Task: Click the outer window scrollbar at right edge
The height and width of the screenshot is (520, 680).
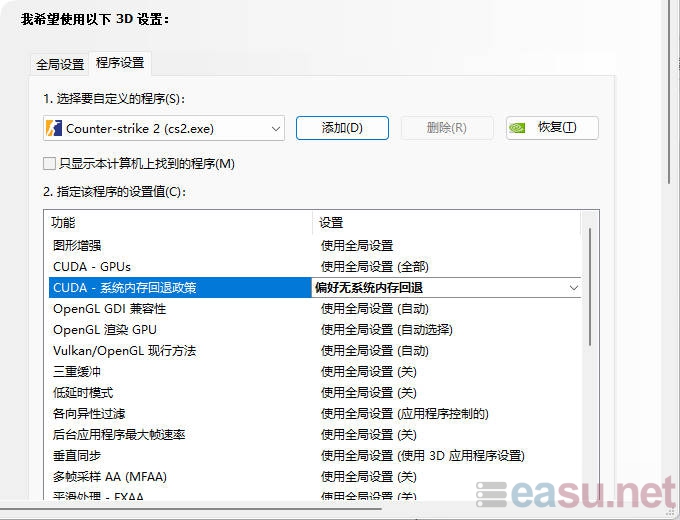Action: pyautogui.click(x=670, y=93)
